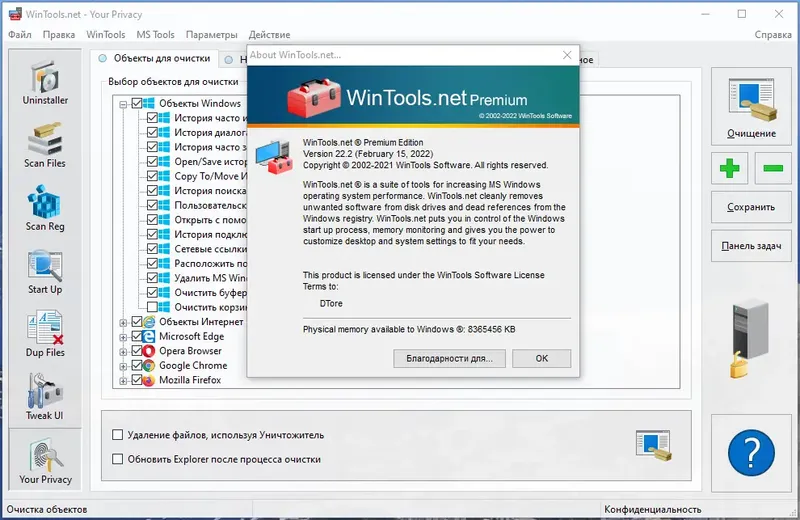This screenshot has width=800, height=520.
Task: Open the Tweak UI tool
Action: pos(45,397)
